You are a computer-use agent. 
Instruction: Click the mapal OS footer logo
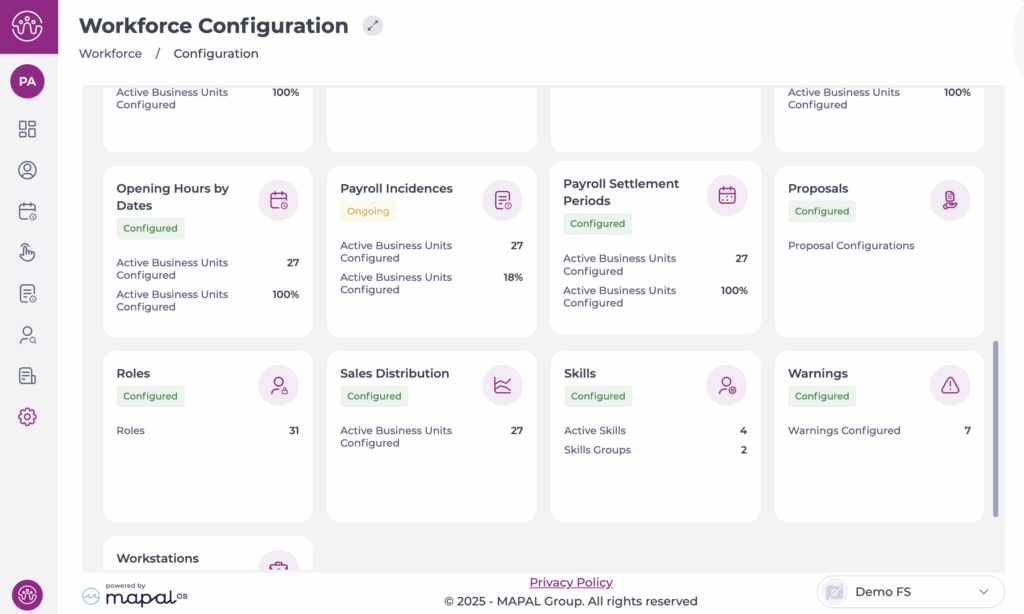tap(135, 594)
